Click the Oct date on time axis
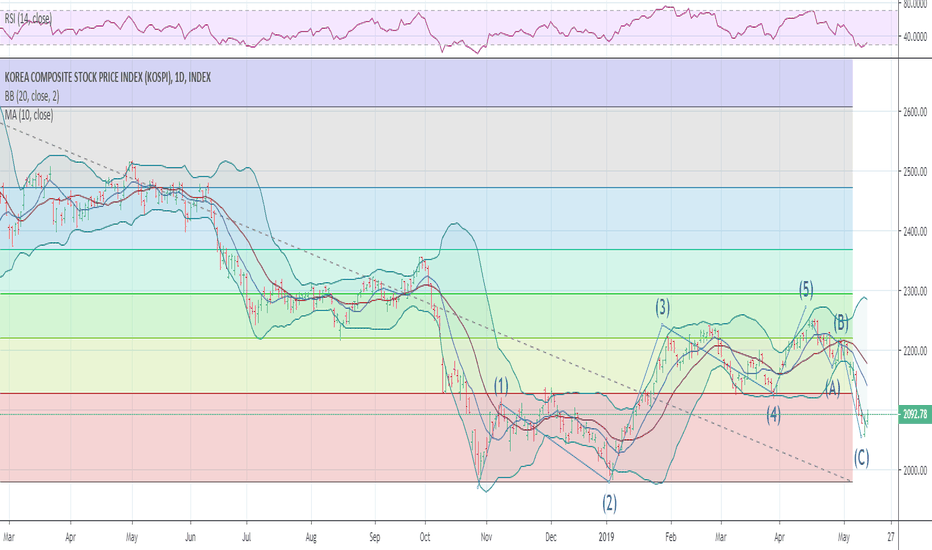 [x=424, y=537]
